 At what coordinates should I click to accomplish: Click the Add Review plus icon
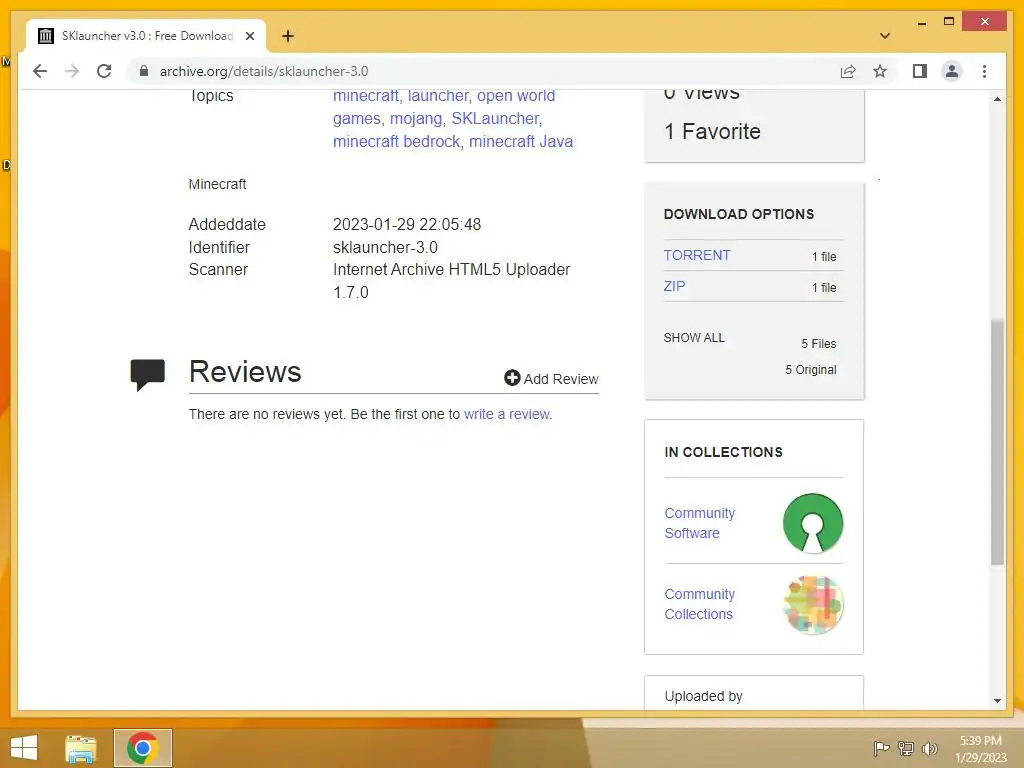pos(512,377)
